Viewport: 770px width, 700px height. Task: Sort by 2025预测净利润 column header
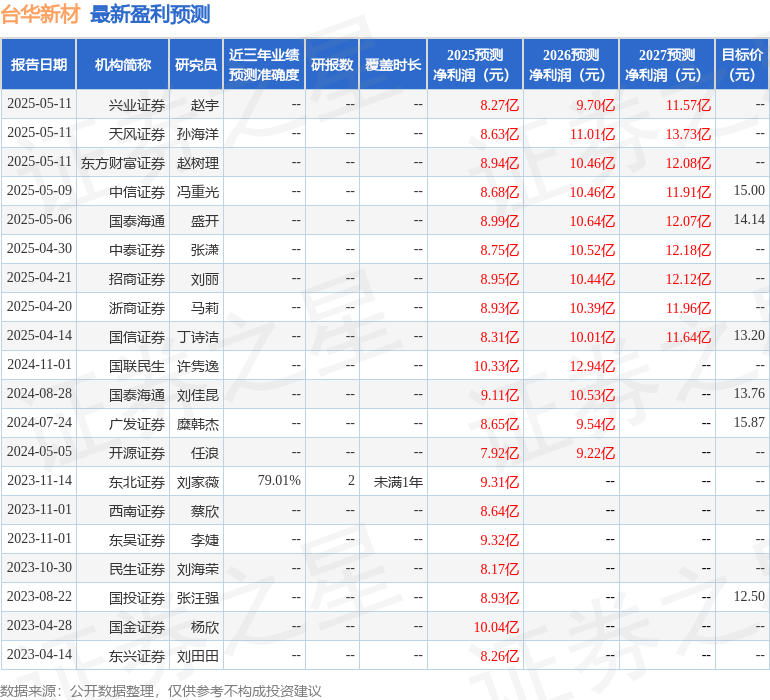pos(475,65)
